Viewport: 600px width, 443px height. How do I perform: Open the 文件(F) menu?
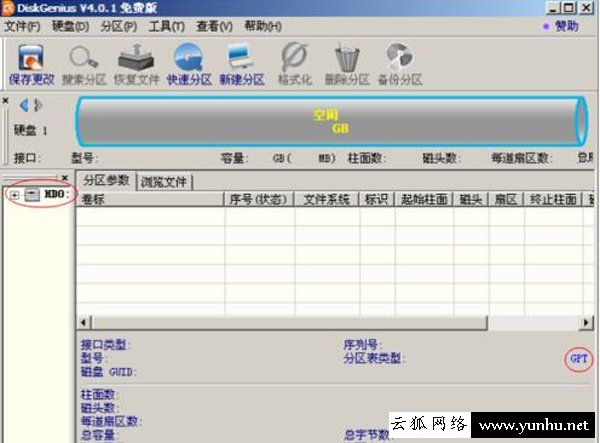coord(22,26)
